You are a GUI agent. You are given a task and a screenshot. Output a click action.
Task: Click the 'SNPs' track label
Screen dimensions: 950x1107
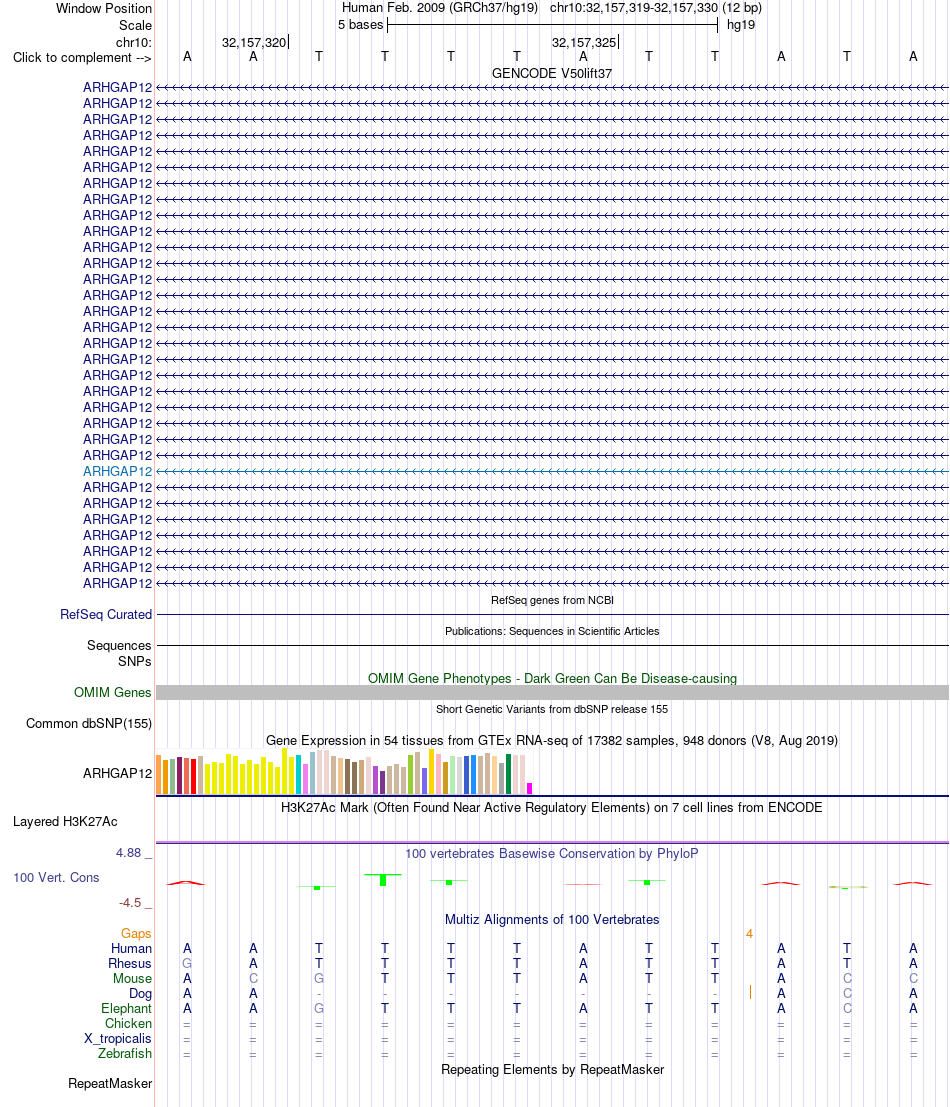coord(134,662)
